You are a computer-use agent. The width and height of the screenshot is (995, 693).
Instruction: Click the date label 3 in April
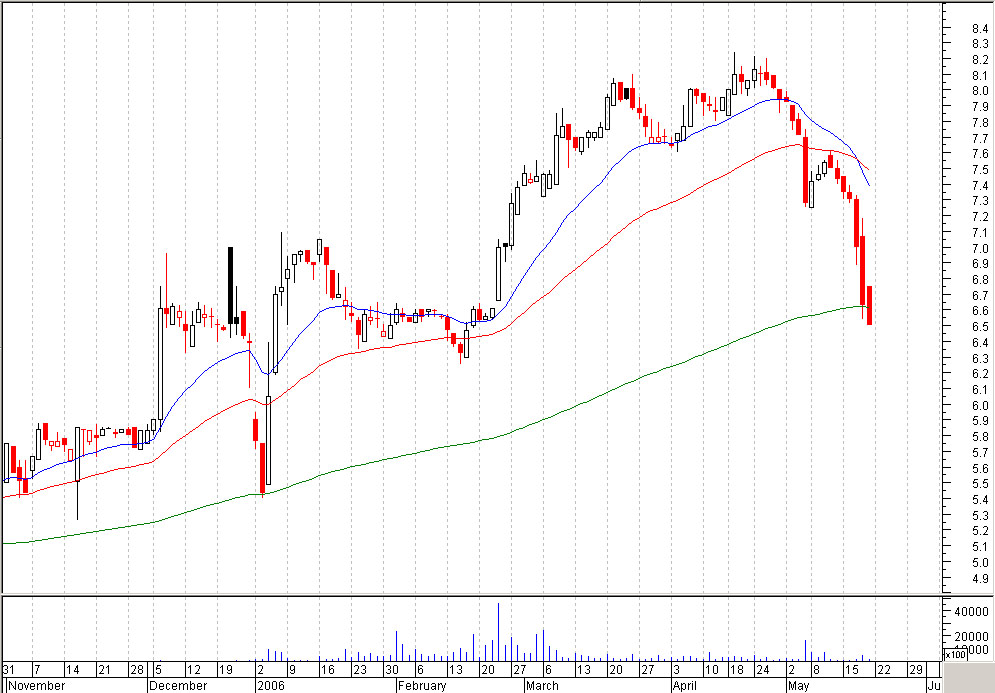(x=678, y=670)
